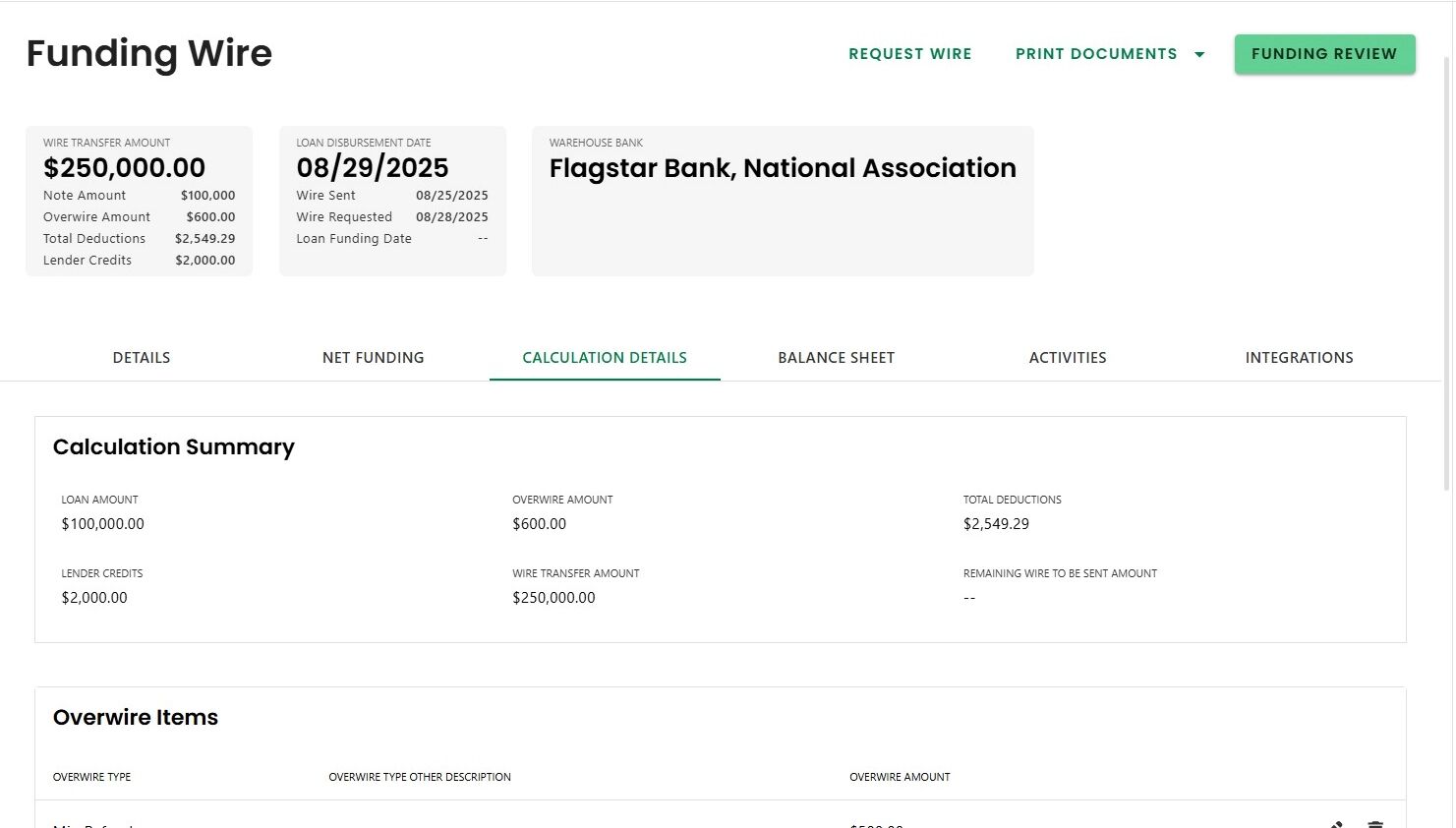
Task: Click the Funding Wire page title
Action: click(x=149, y=53)
